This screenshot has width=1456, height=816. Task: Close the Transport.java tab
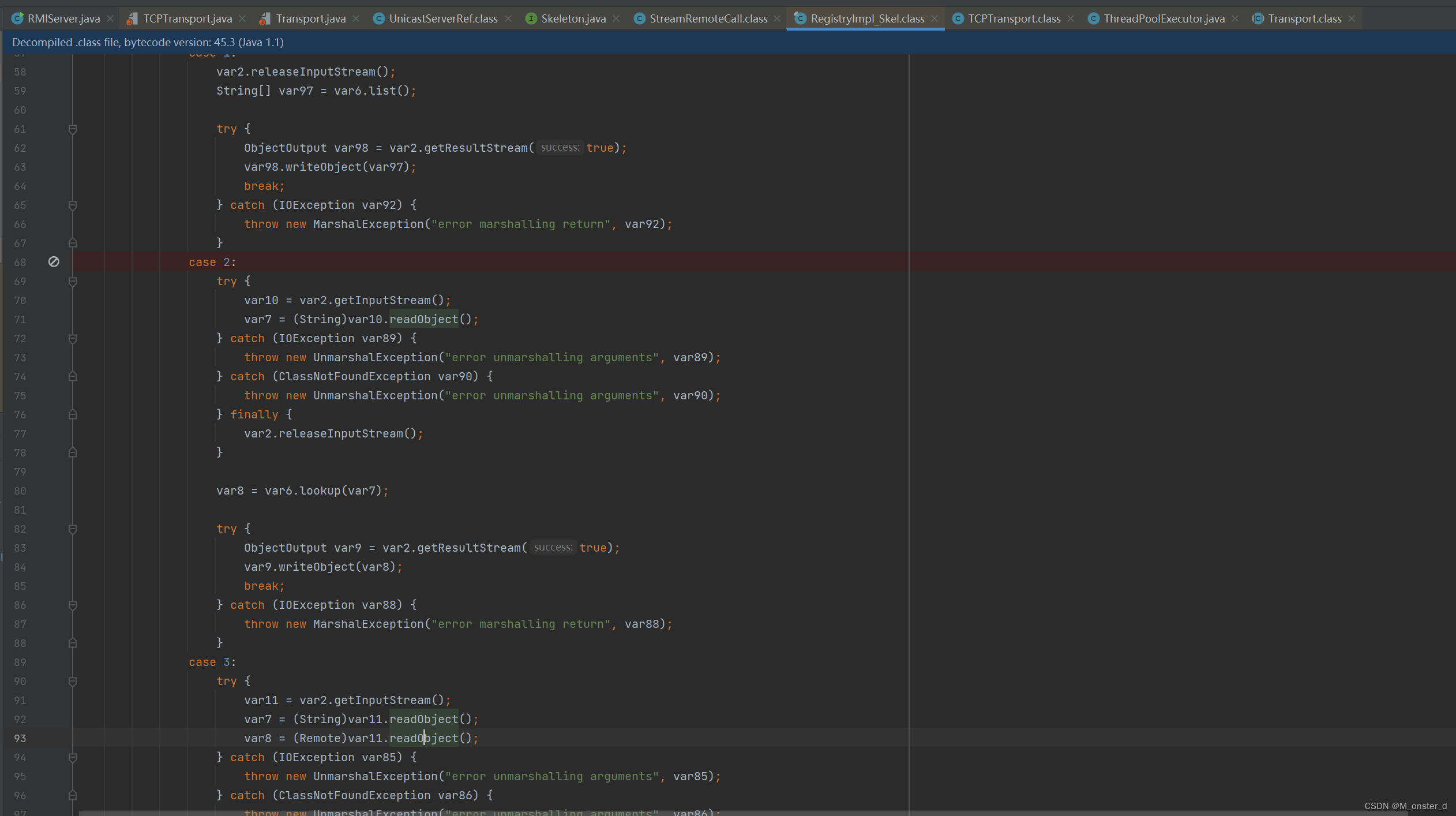[356, 18]
